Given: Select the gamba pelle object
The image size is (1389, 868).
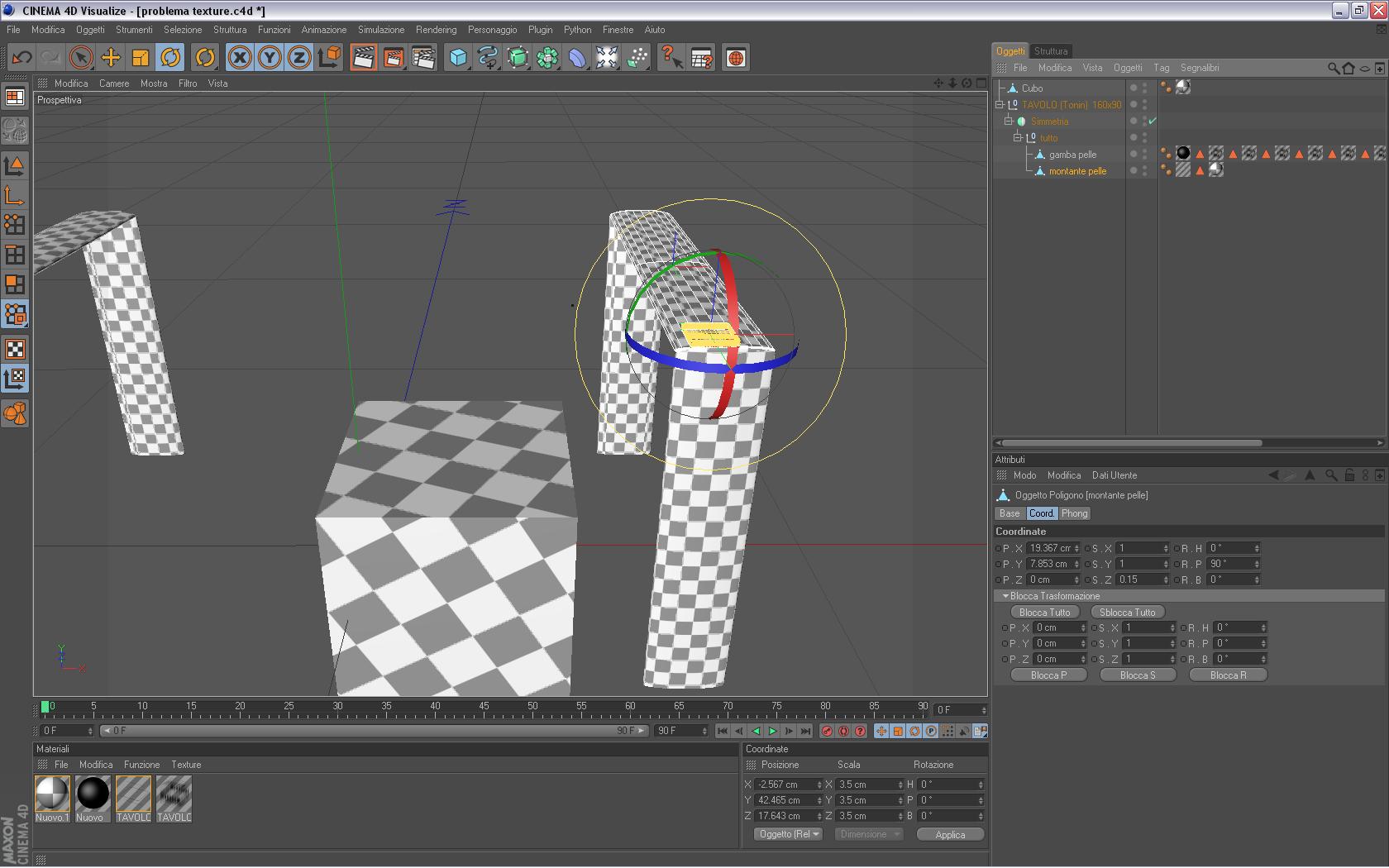Looking at the screenshot, I should click(x=1072, y=155).
